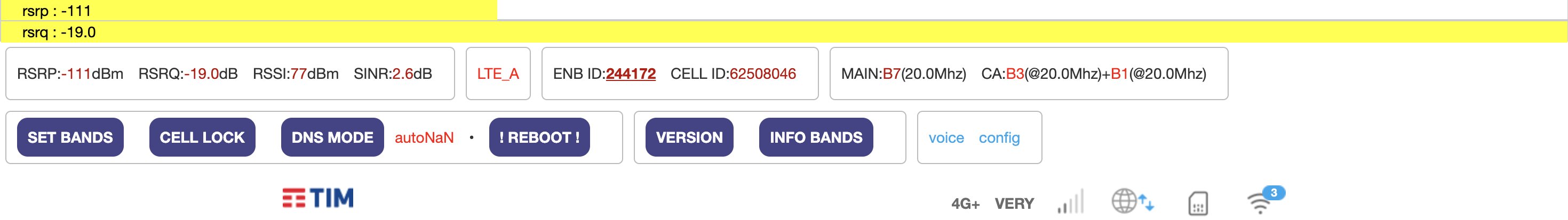Open the Wi-Fi connected devices icon
Viewport: 1568px width, 220px height.
[1259, 203]
